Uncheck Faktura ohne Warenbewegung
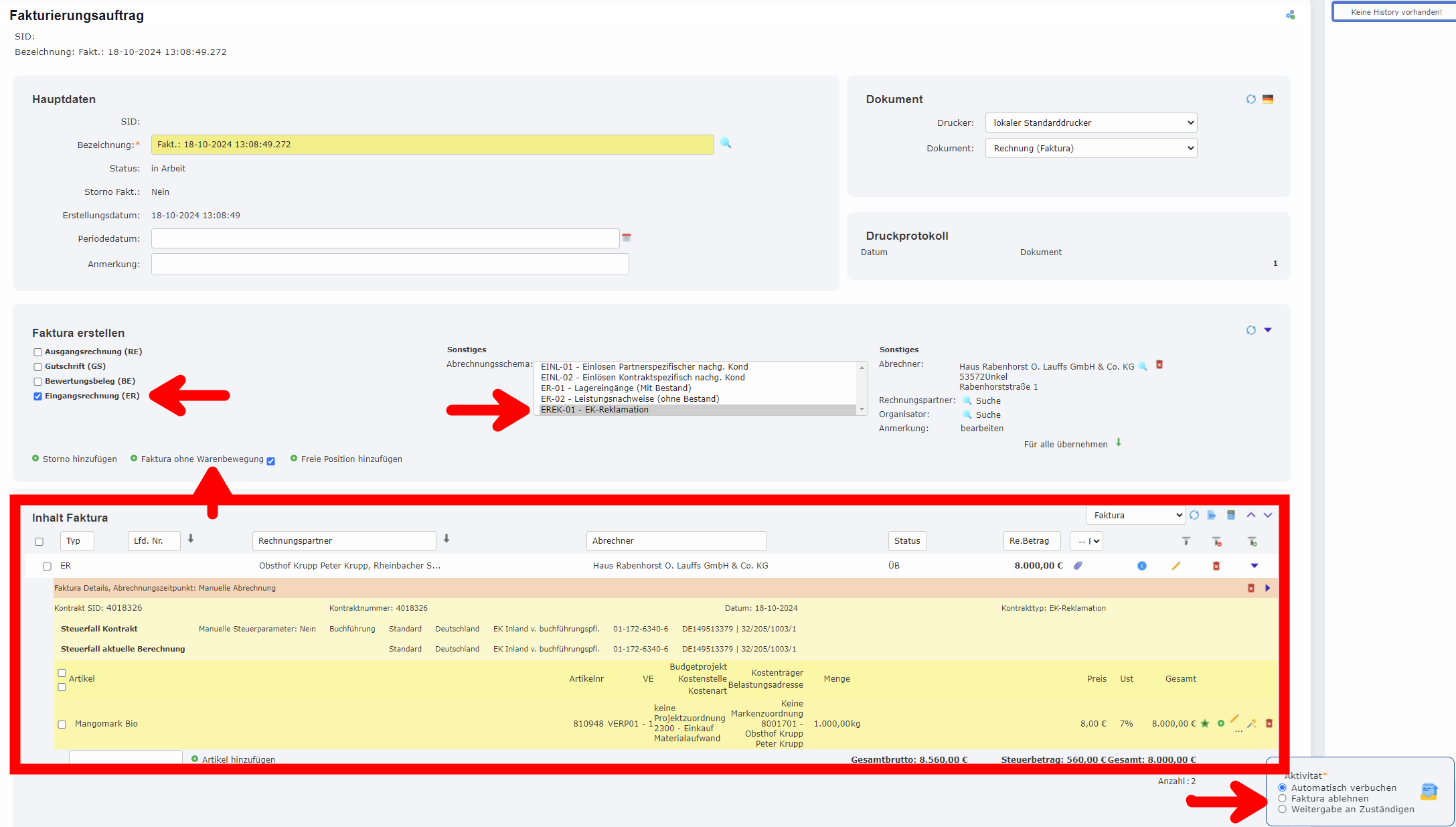Screen dimensions: 1456x827 point(270,461)
